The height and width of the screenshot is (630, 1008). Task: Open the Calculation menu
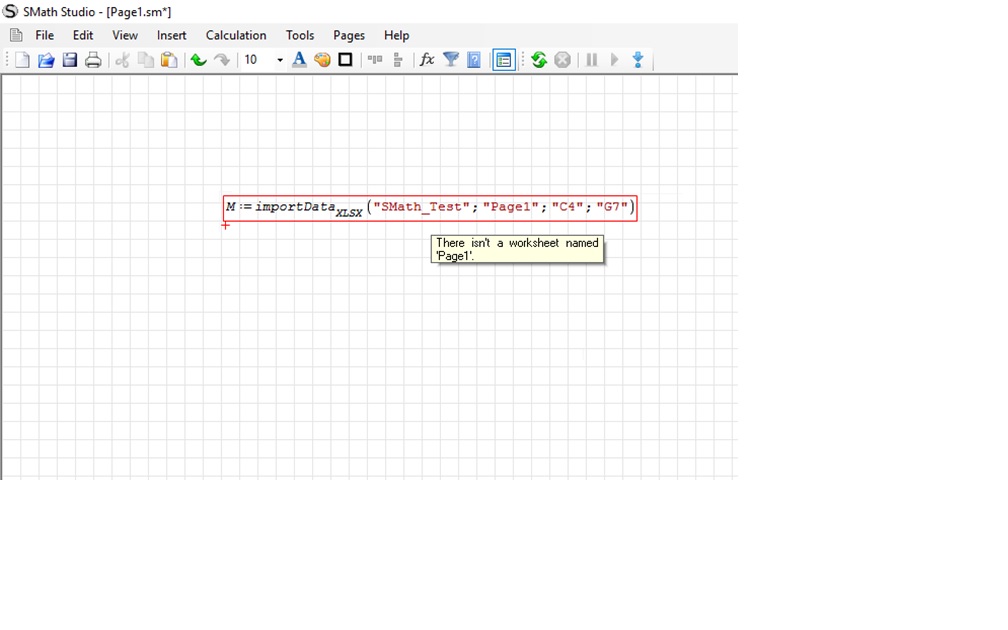coord(236,35)
